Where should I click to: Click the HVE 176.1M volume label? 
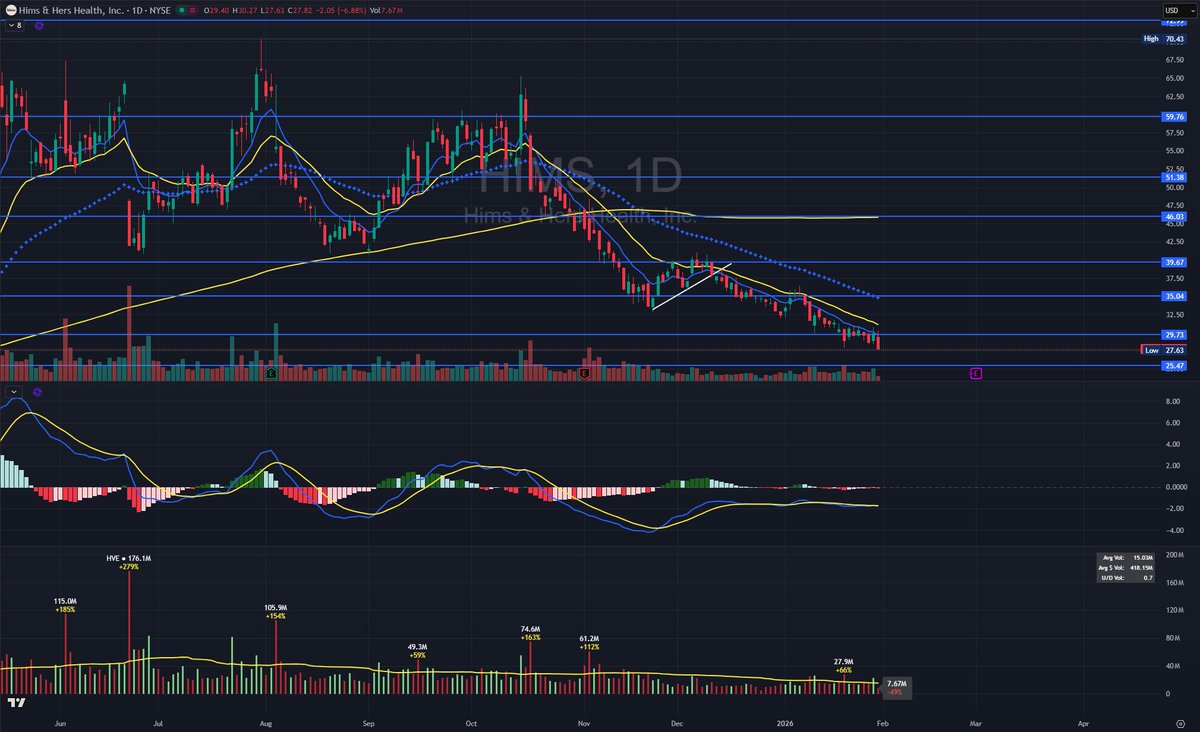[129, 558]
